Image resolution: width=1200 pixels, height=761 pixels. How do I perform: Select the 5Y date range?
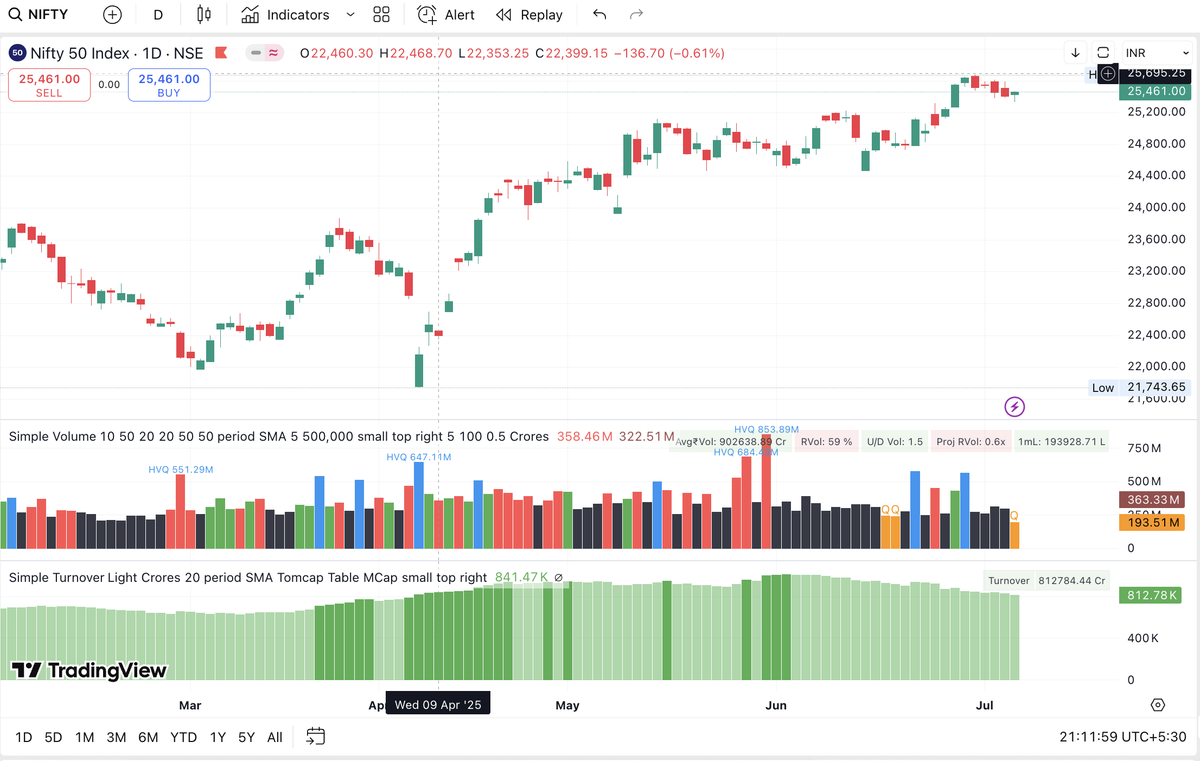246,737
